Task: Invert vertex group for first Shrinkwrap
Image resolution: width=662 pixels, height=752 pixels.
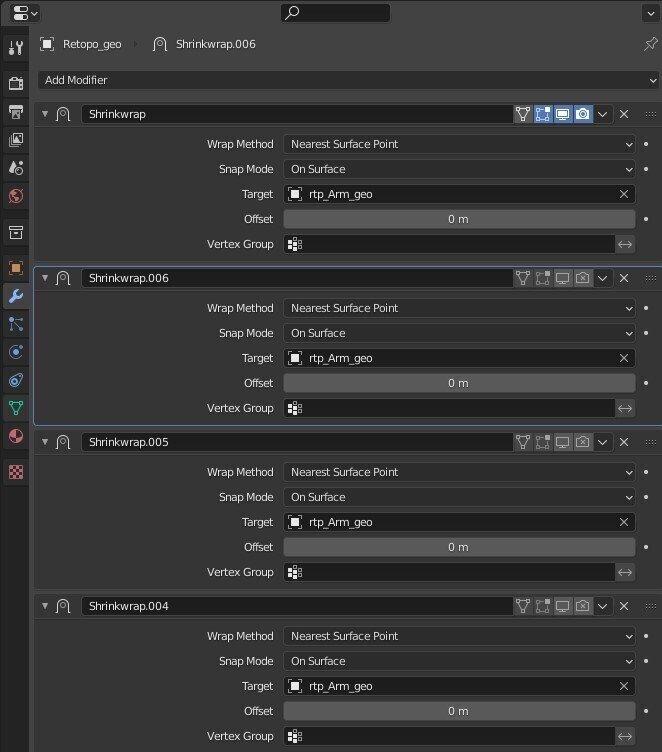Action: click(x=625, y=244)
